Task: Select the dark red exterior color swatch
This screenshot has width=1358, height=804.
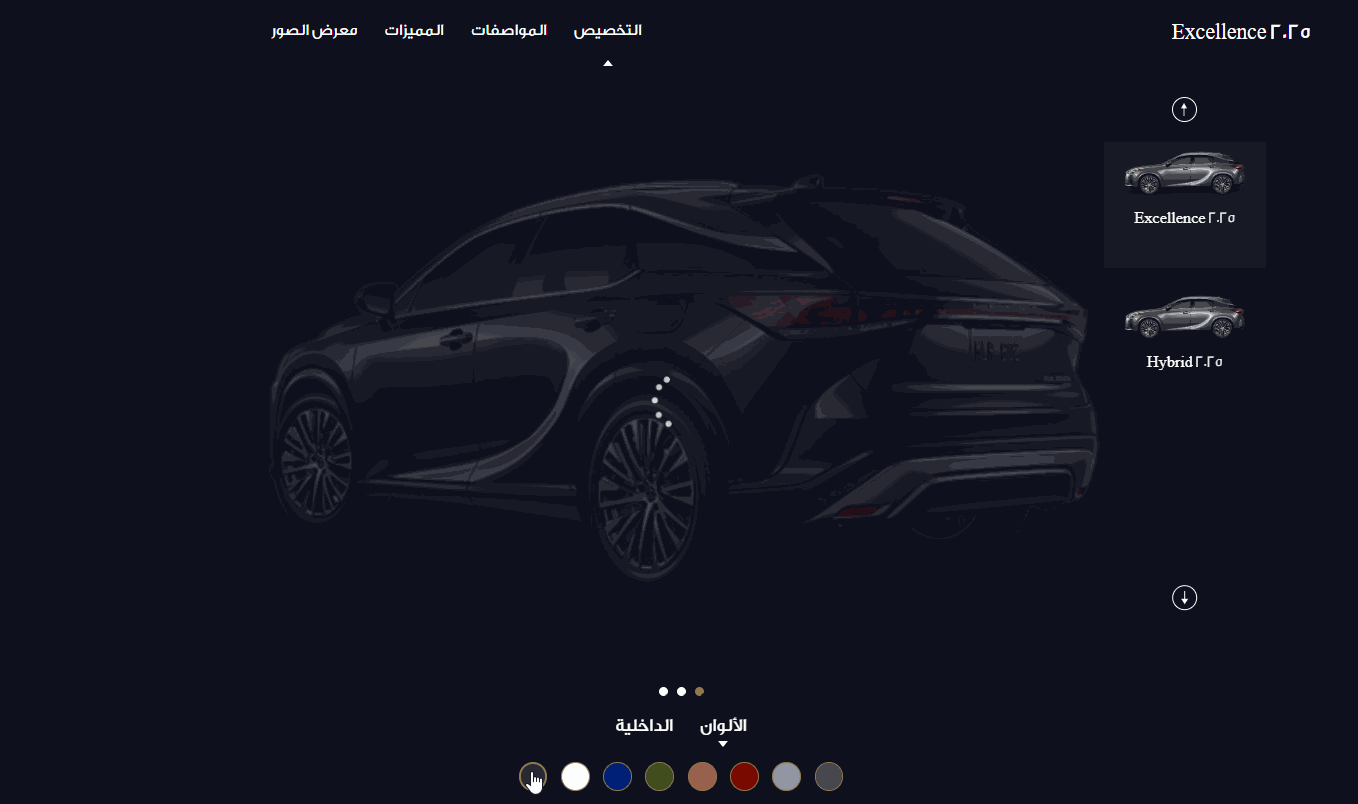Action: (x=744, y=776)
